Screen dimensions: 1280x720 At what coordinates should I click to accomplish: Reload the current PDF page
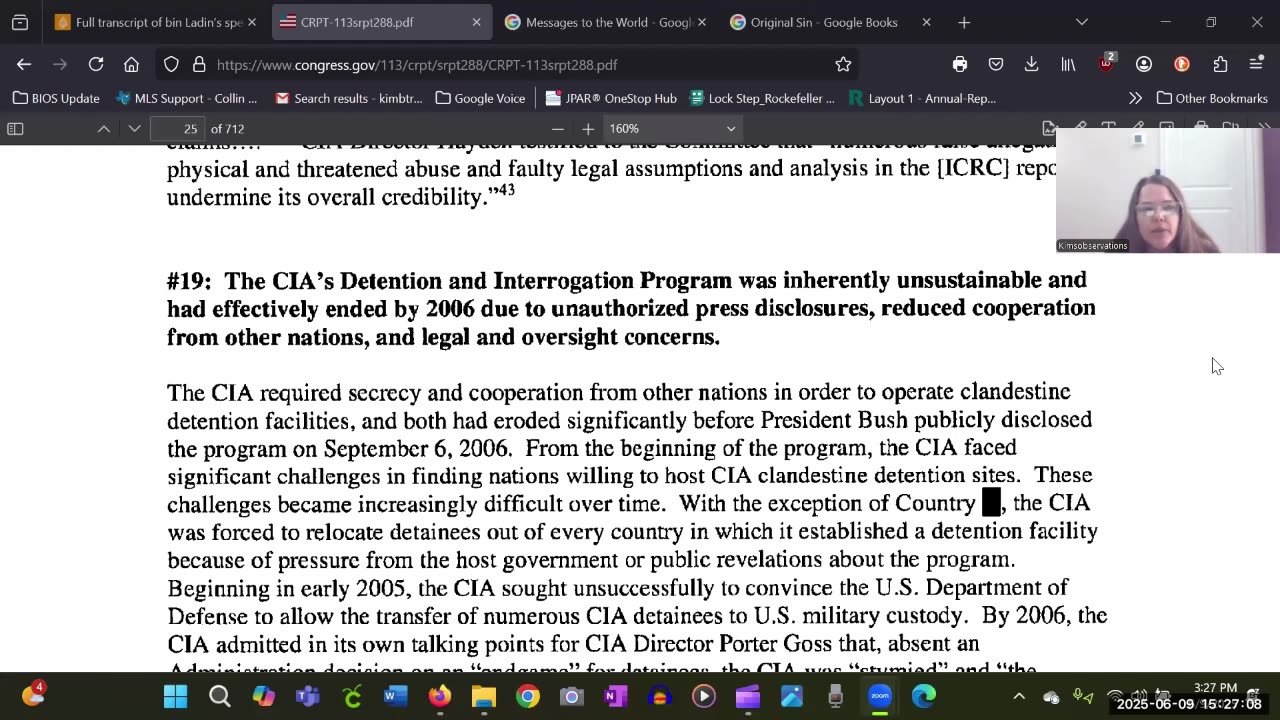coord(96,64)
